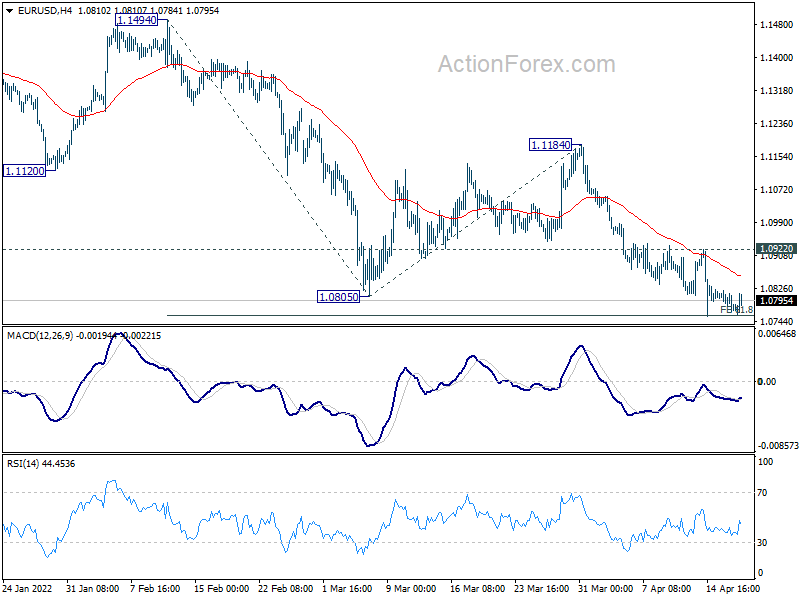This screenshot has width=800, height=600.
Task: Select the 7 Apr 08:00 time label
Action: coord(667,589)
